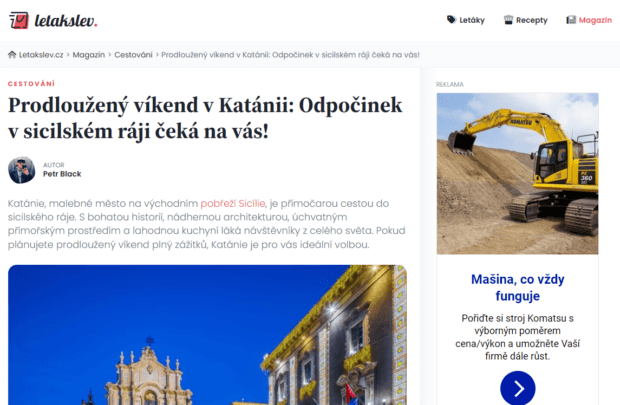Click the Mašina, co vždy funguje headline
This screenshot has width=620, height=405.
pos(518,288)
